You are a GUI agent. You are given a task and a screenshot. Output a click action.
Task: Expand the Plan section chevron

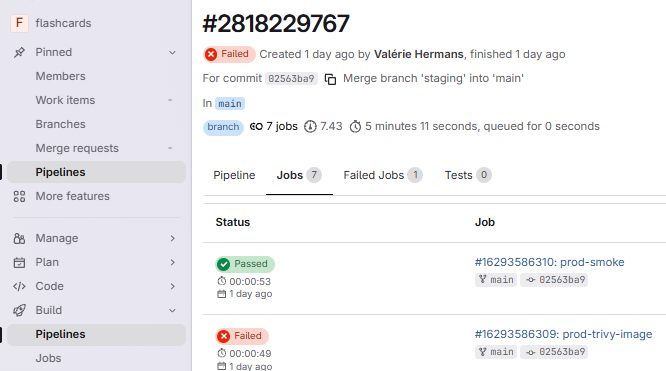172,263
